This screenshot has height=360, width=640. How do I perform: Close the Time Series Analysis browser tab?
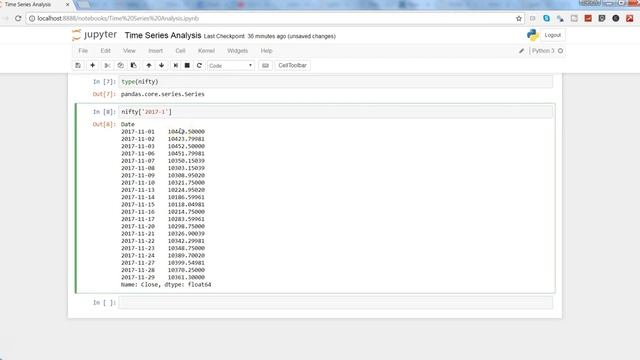[x=68, y=4]
